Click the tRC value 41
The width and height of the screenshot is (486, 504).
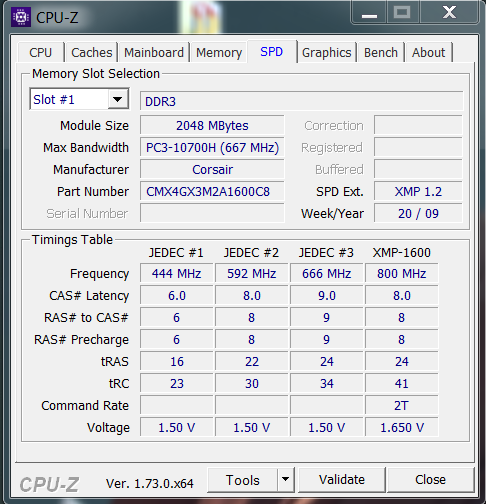tap(402, 383)
